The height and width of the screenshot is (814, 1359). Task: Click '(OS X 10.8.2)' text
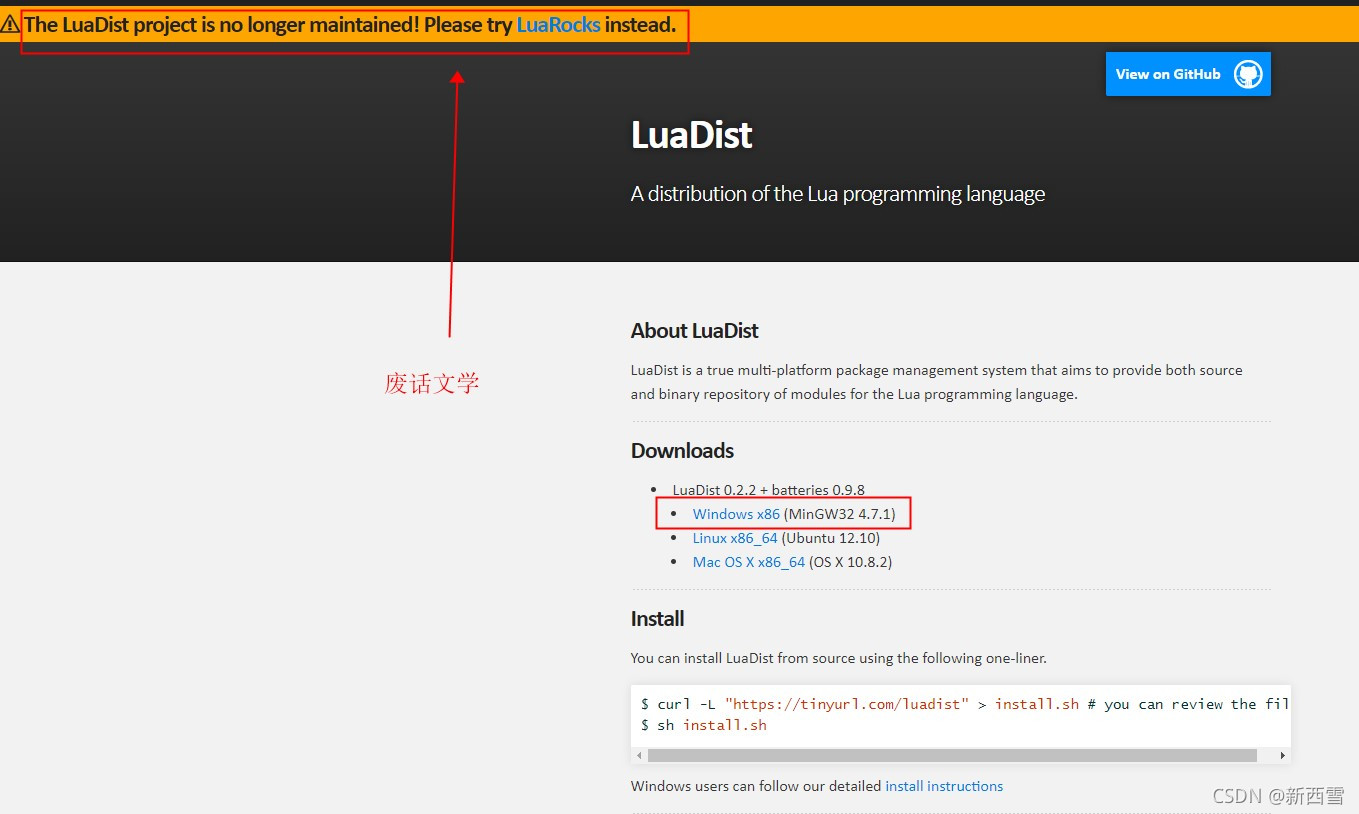850,562
